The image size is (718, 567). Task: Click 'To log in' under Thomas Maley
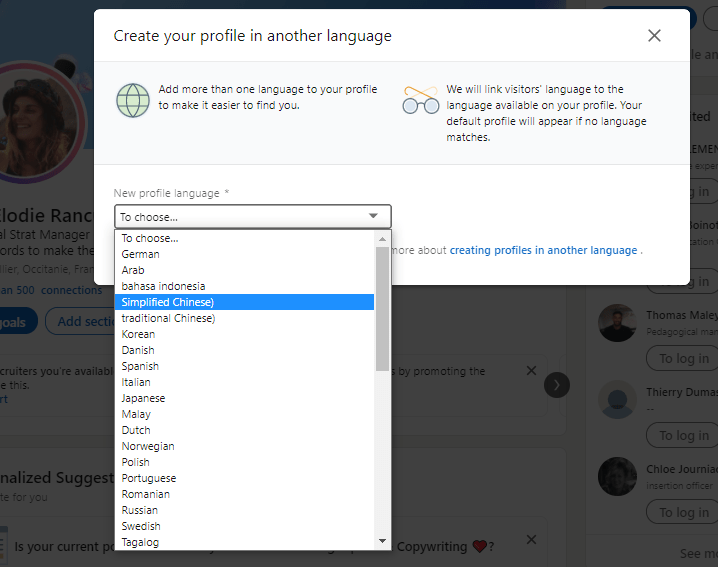click(x=683, y=359)
